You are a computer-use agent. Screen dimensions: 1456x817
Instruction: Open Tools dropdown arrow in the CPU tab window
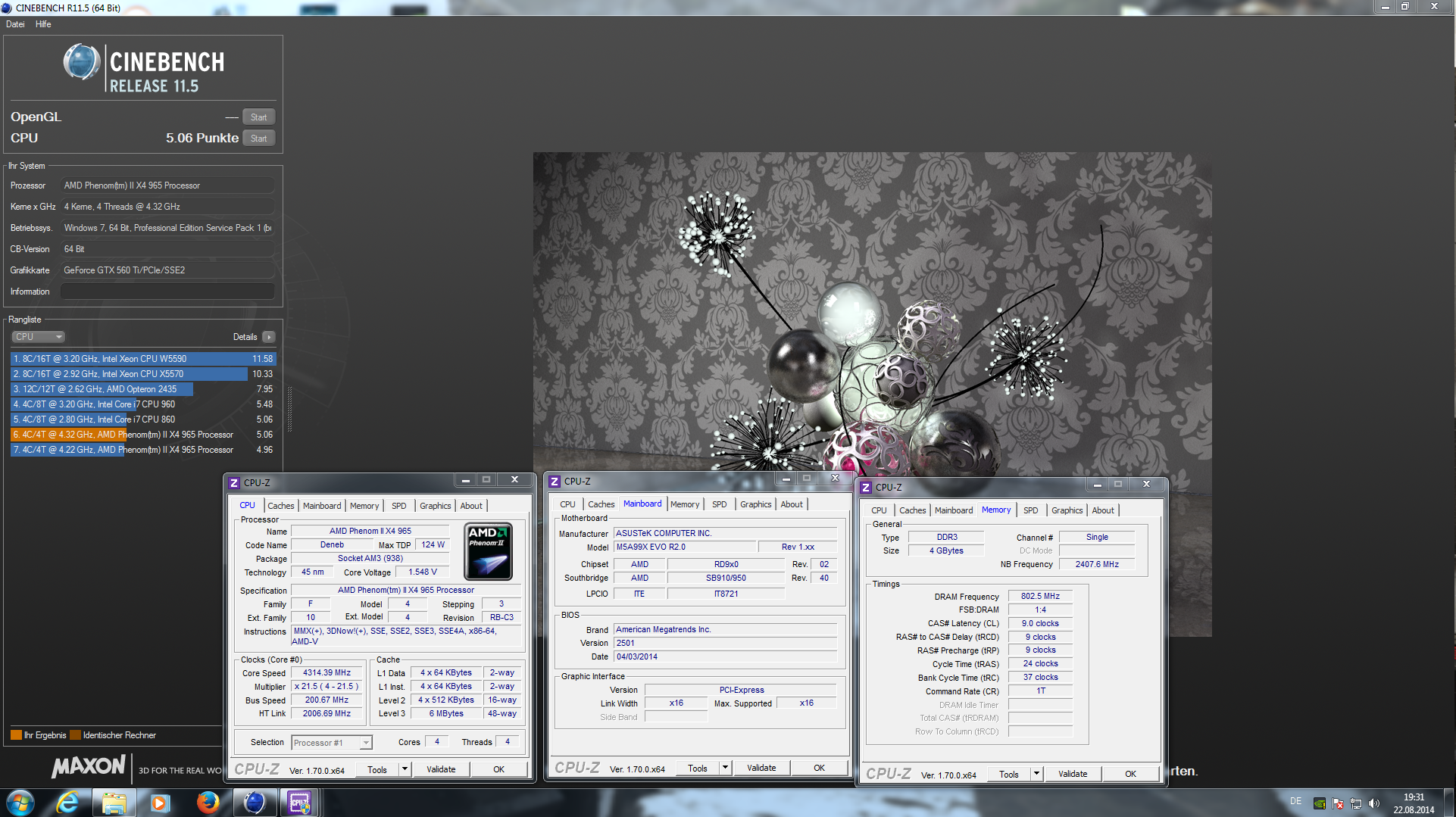[x=405, y=769]
